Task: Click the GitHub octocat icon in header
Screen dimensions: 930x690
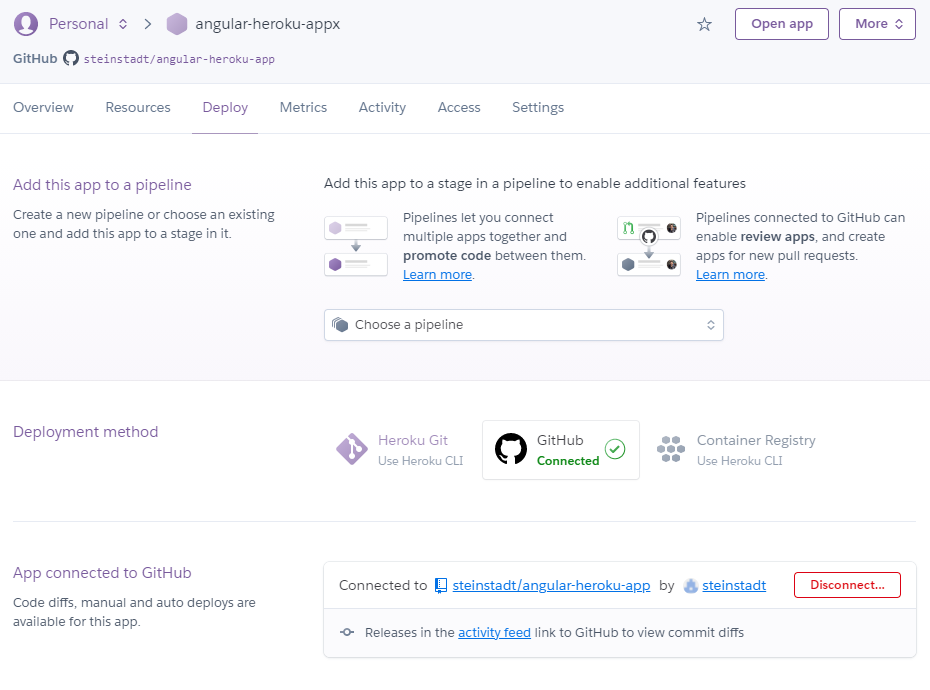Action: coord(71,58)
